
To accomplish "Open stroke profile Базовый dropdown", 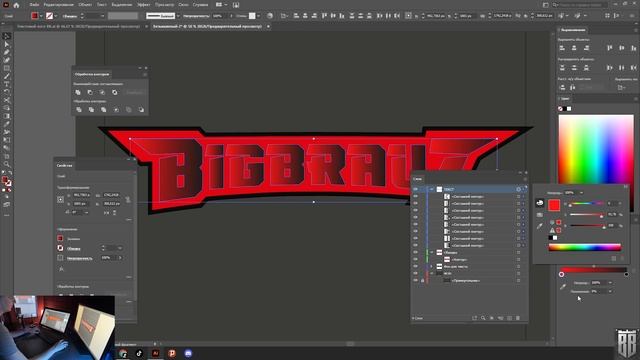I will (178, 16).
